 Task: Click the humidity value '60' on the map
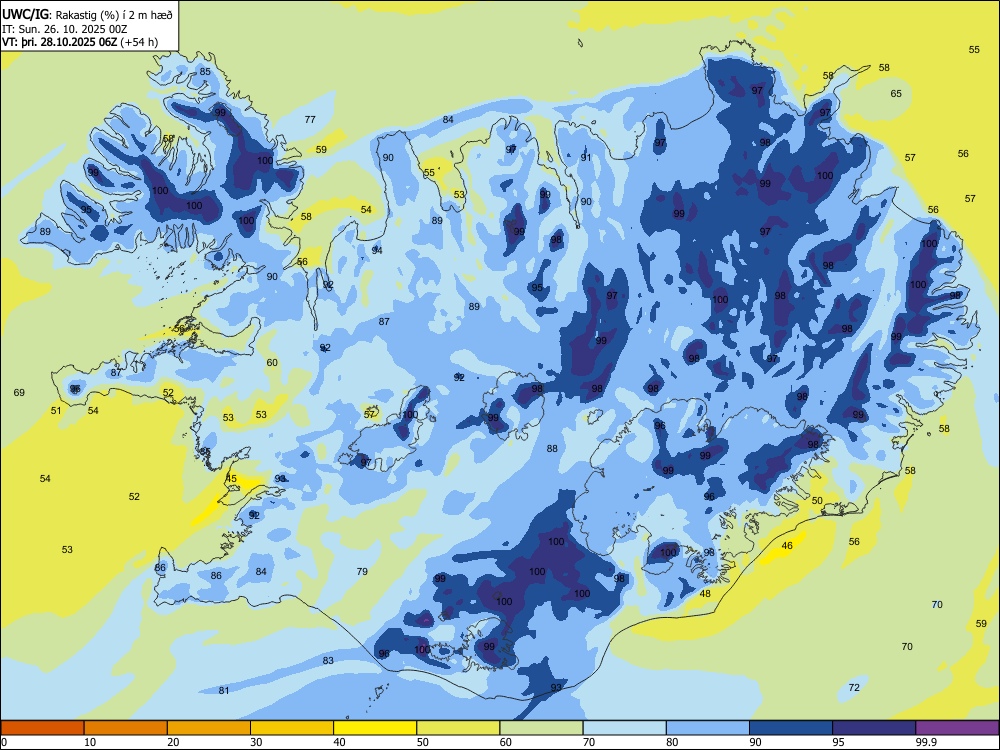click(272, 362)
